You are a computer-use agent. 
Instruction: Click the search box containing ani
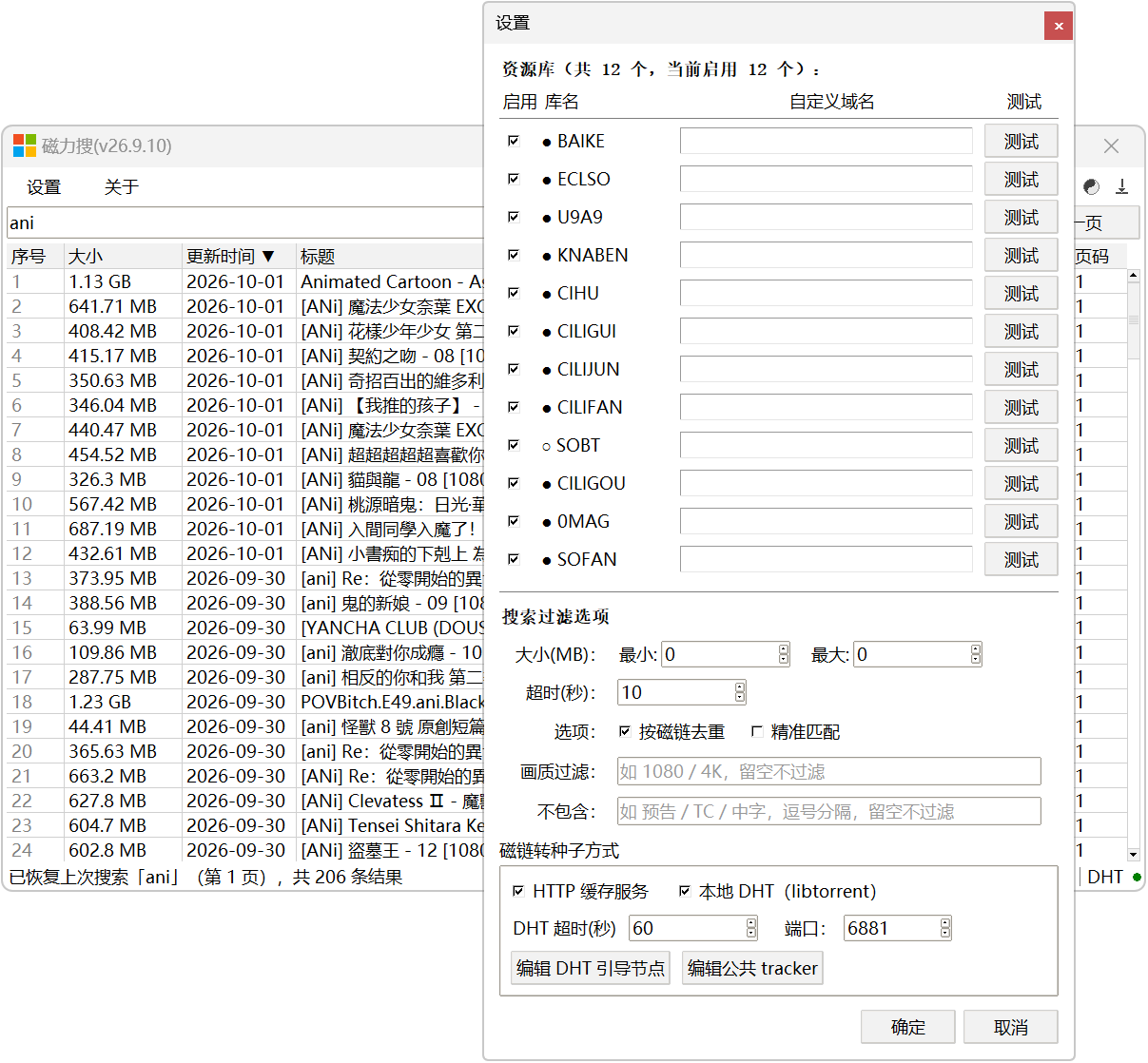point(245,222)
